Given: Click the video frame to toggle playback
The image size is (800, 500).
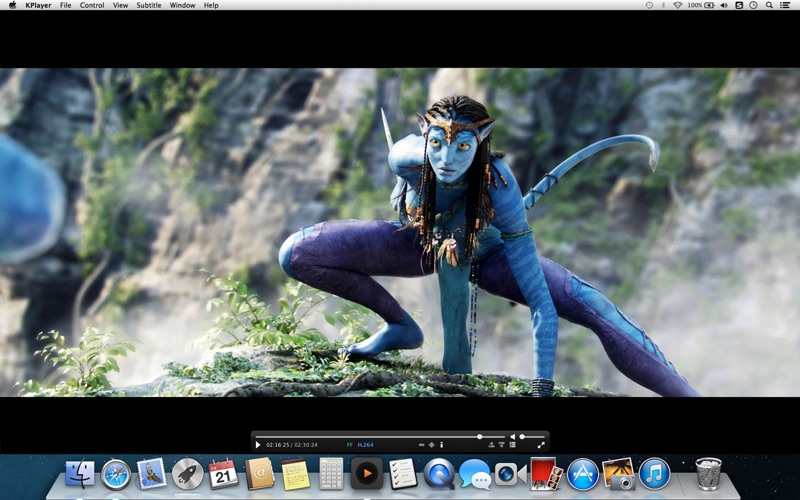Looking at the screenshot, I should pyautogui.click(x=400, y=232).
